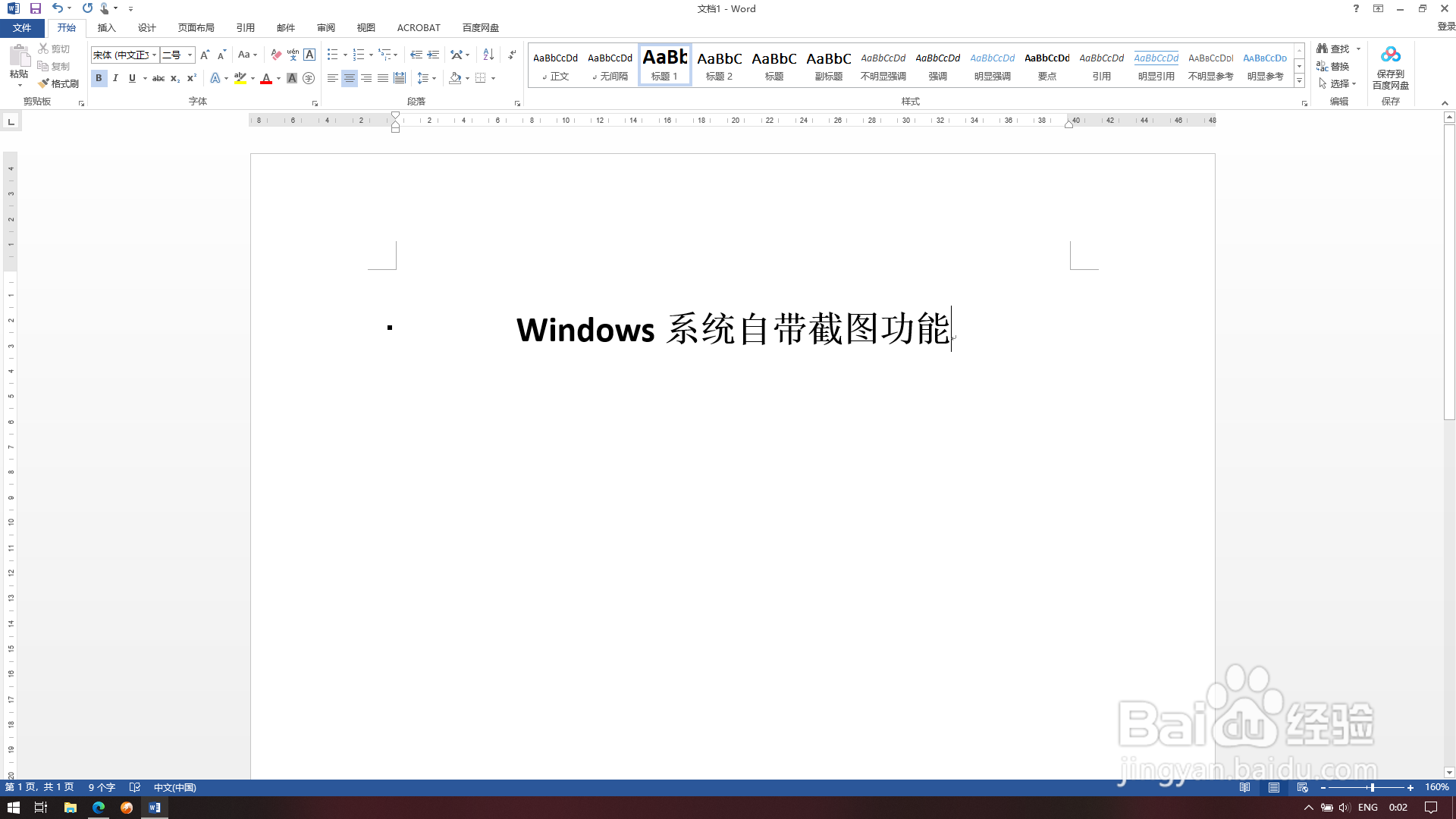Open the Replace (替换) dialog
The image size is (1456, 819).
pos(1333,66)
